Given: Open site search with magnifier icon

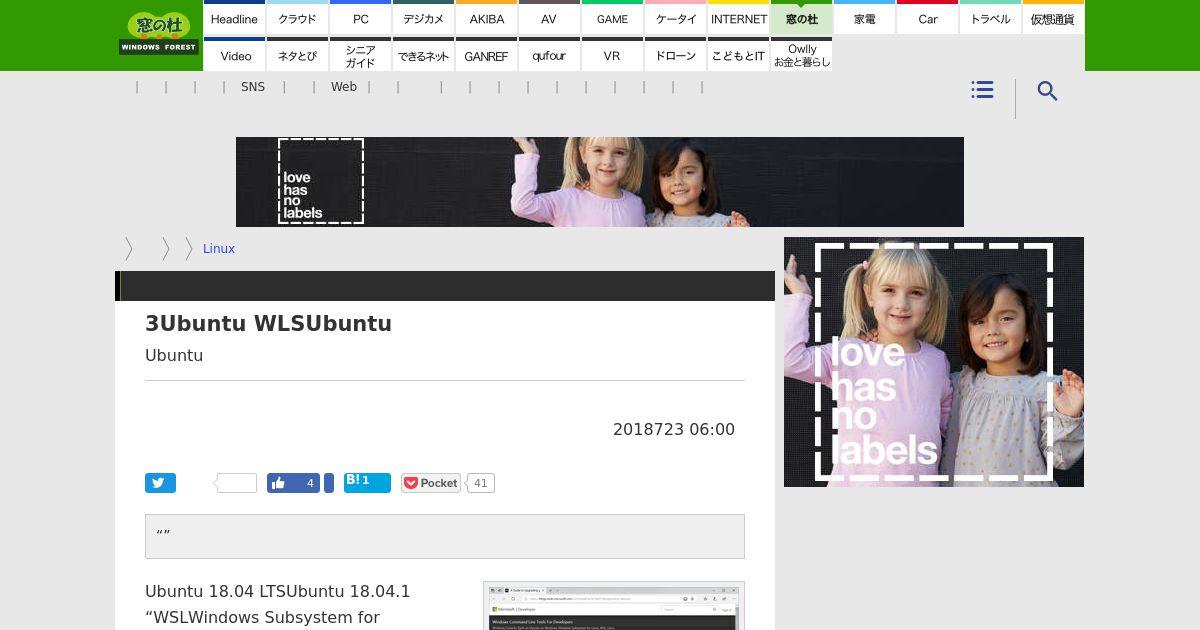Looking at the screenshot, I should click(x=1047, y=91).
